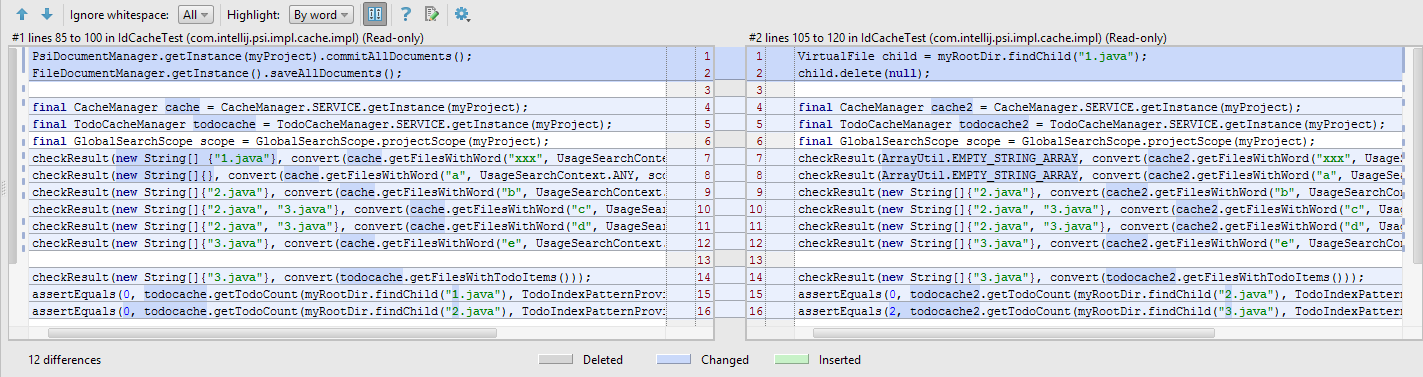Image resolution: width=1423 pixels, height=377 pixels.
Task: Click left 'todocache.getFilesWithTodoItems()' line
Action: (311, 277)
